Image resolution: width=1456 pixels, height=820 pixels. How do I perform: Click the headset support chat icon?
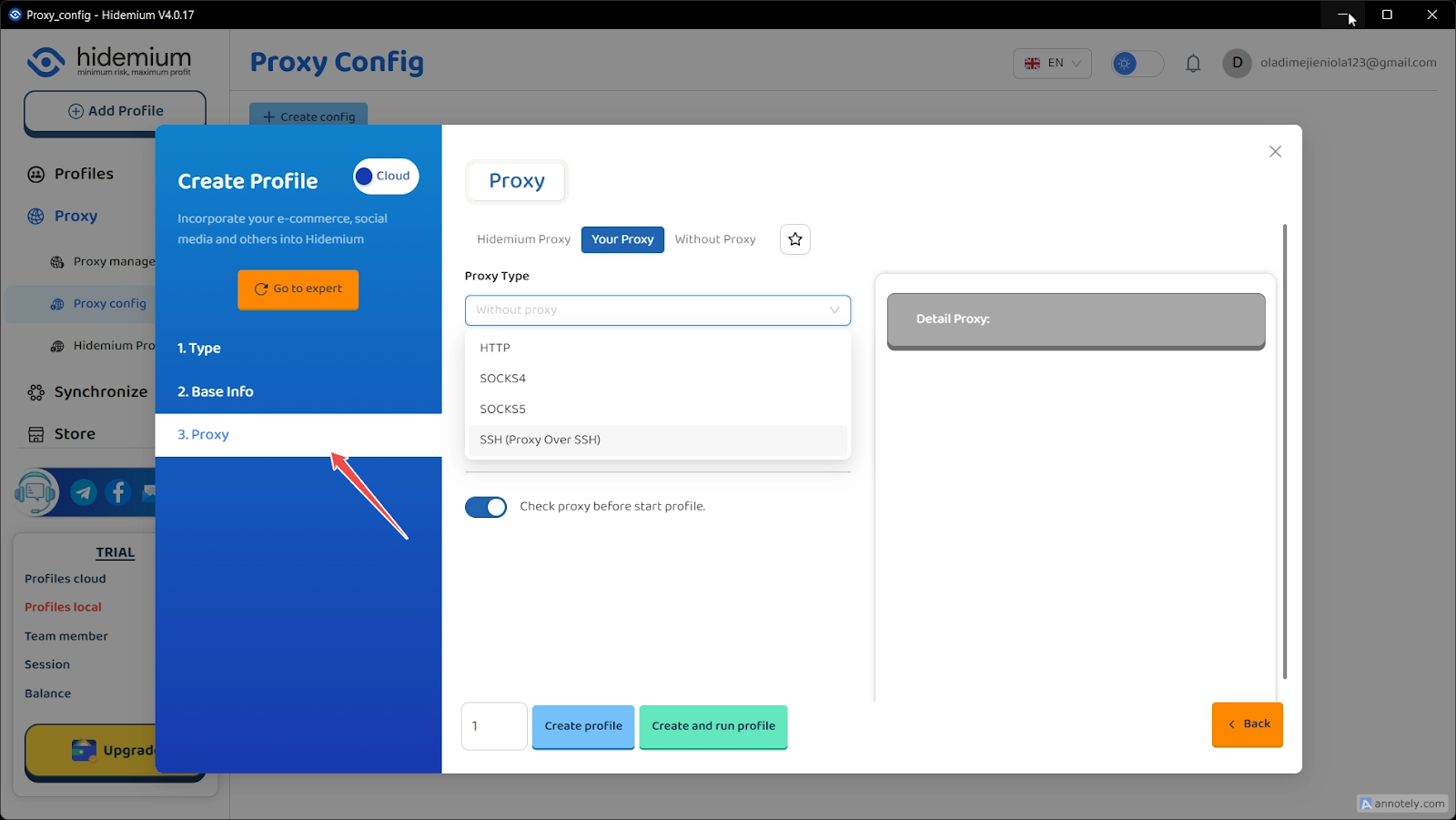36,492
